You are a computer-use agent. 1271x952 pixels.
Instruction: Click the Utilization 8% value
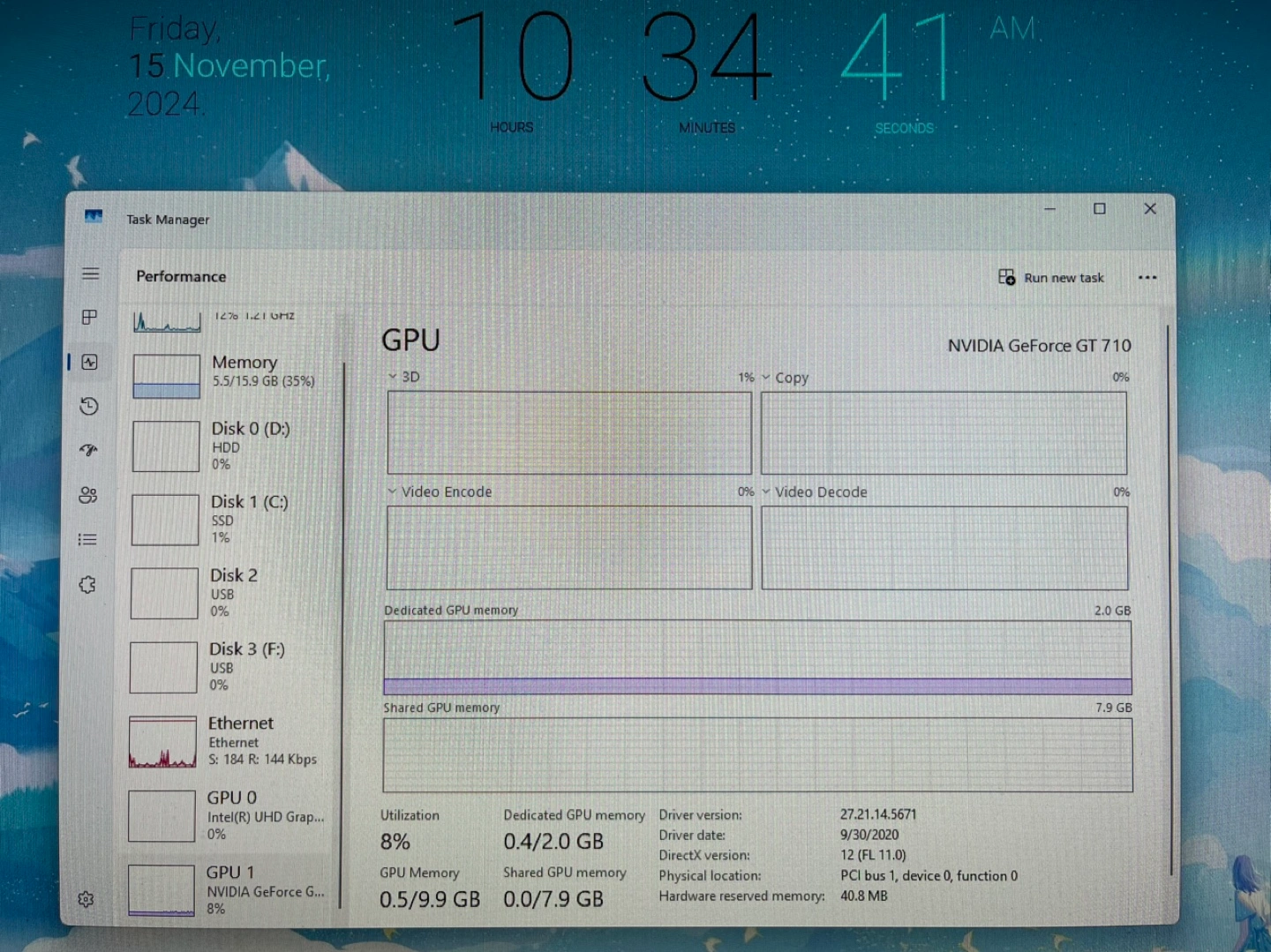[395, 842]
